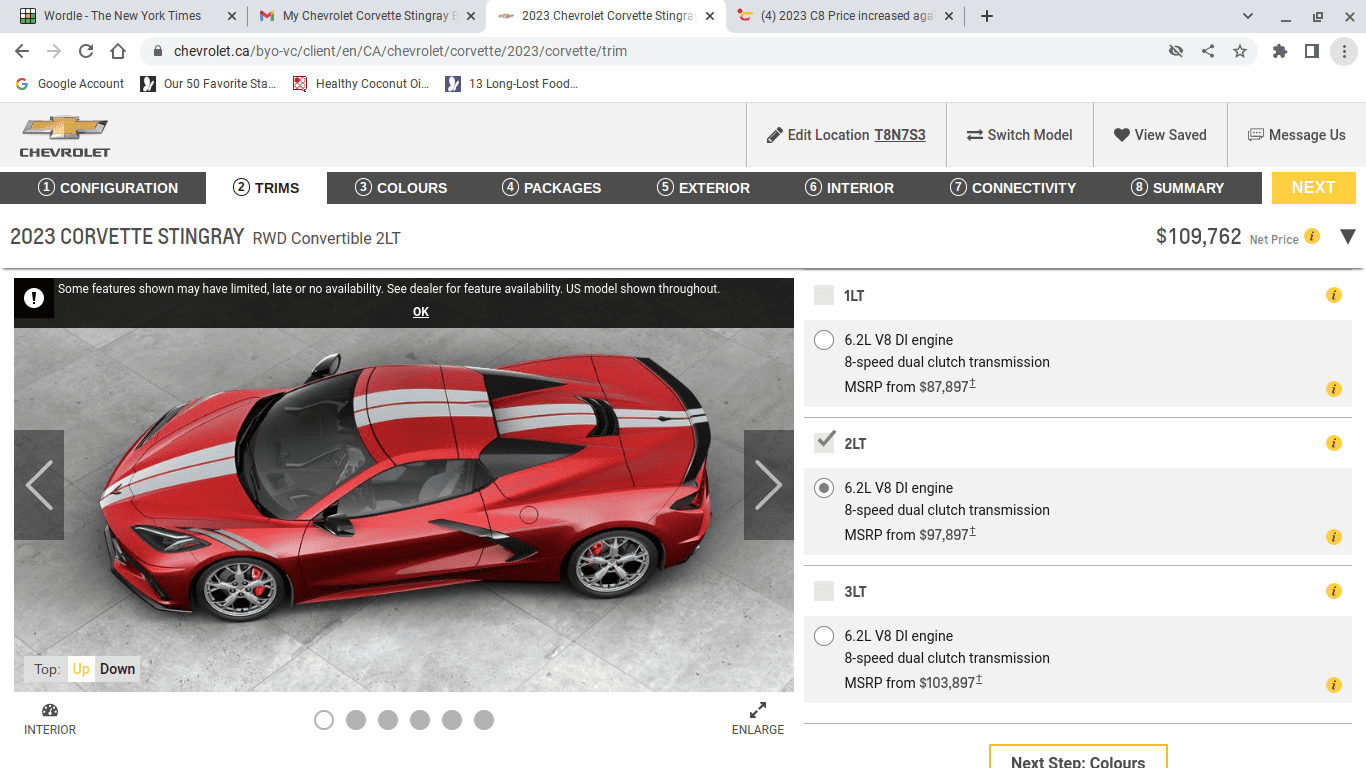Click the Next Step: Colours button
This screenshot has height=768, width=1366.
[1078, 760]
